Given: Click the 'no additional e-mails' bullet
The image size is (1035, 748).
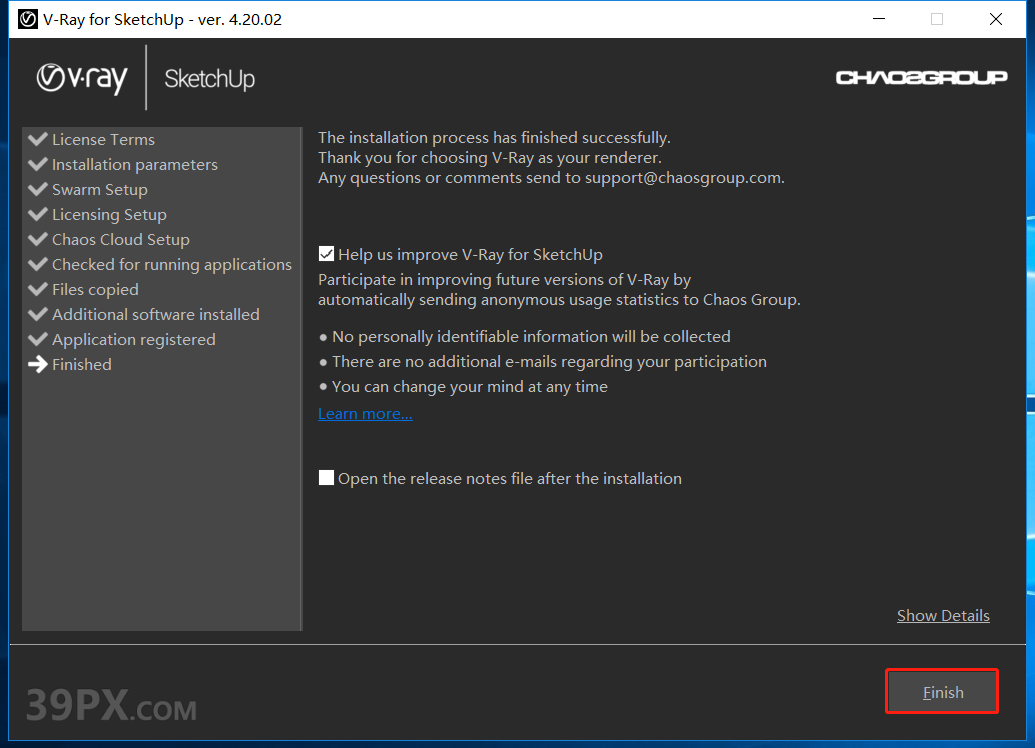Looking at the screenshot, I should point(543,362).
